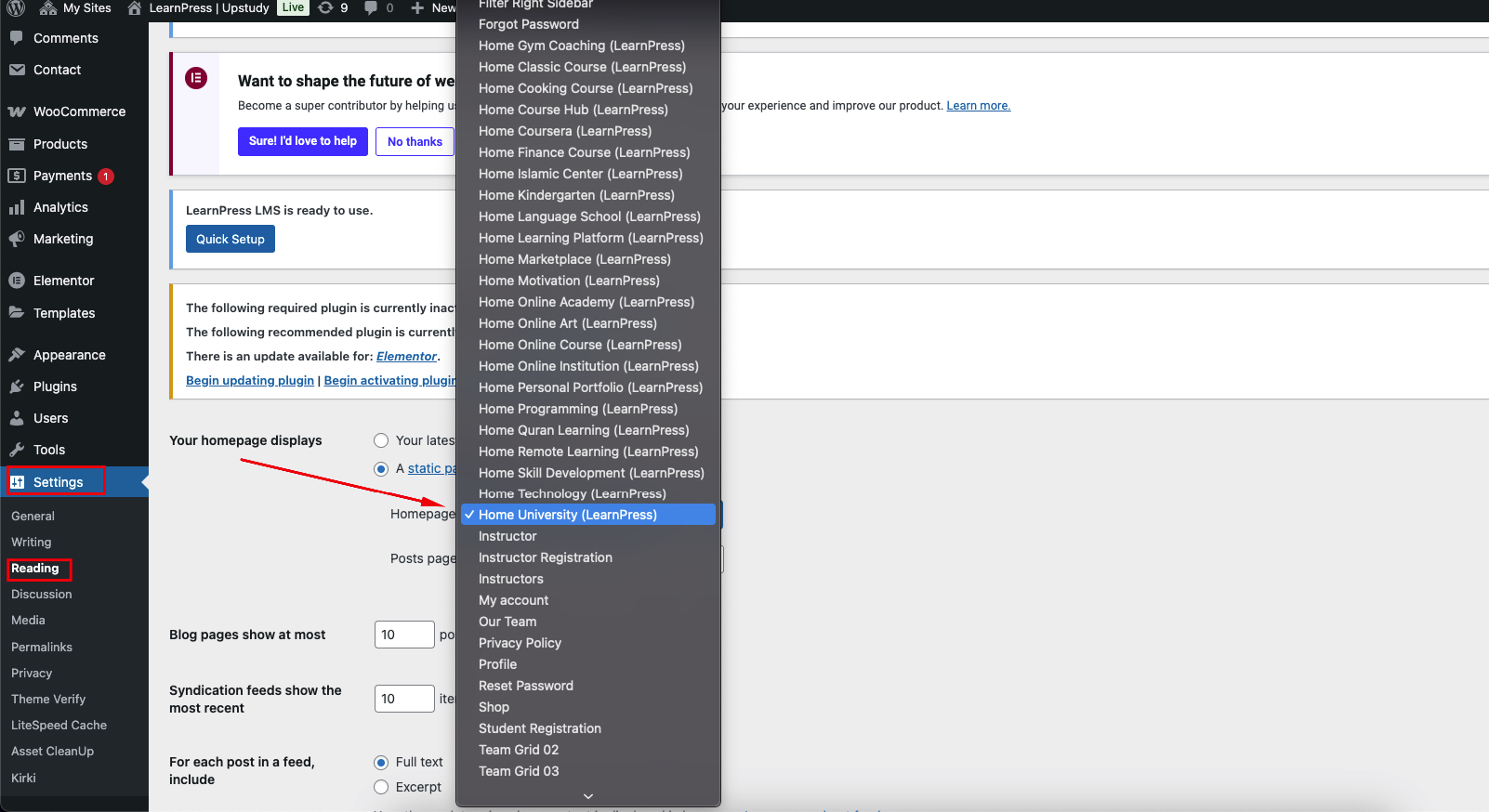Choose Instructor Registration option
The width and height of the screenshot is (1489, 812).
pyautogui.click(x=589, y=557)
